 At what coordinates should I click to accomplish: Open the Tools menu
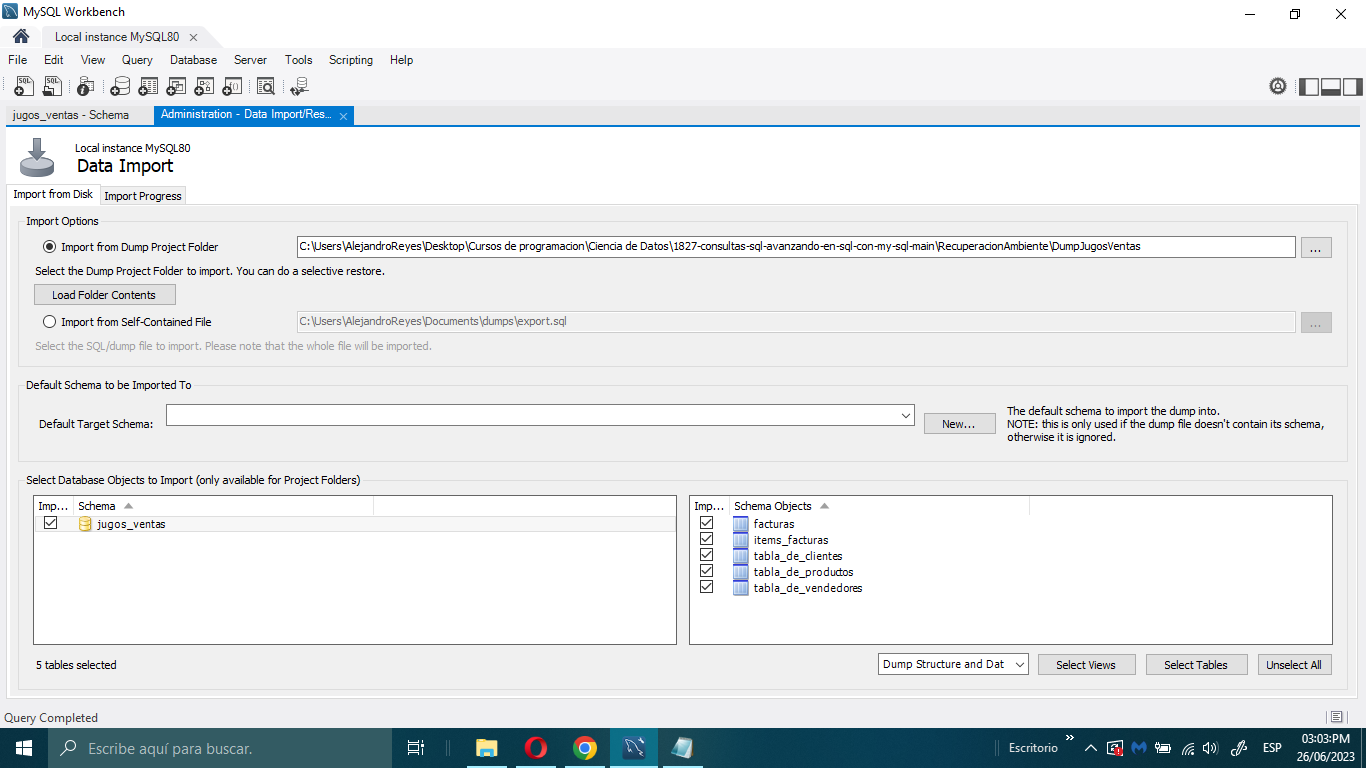pyautogui.click(x=299, y=60)
